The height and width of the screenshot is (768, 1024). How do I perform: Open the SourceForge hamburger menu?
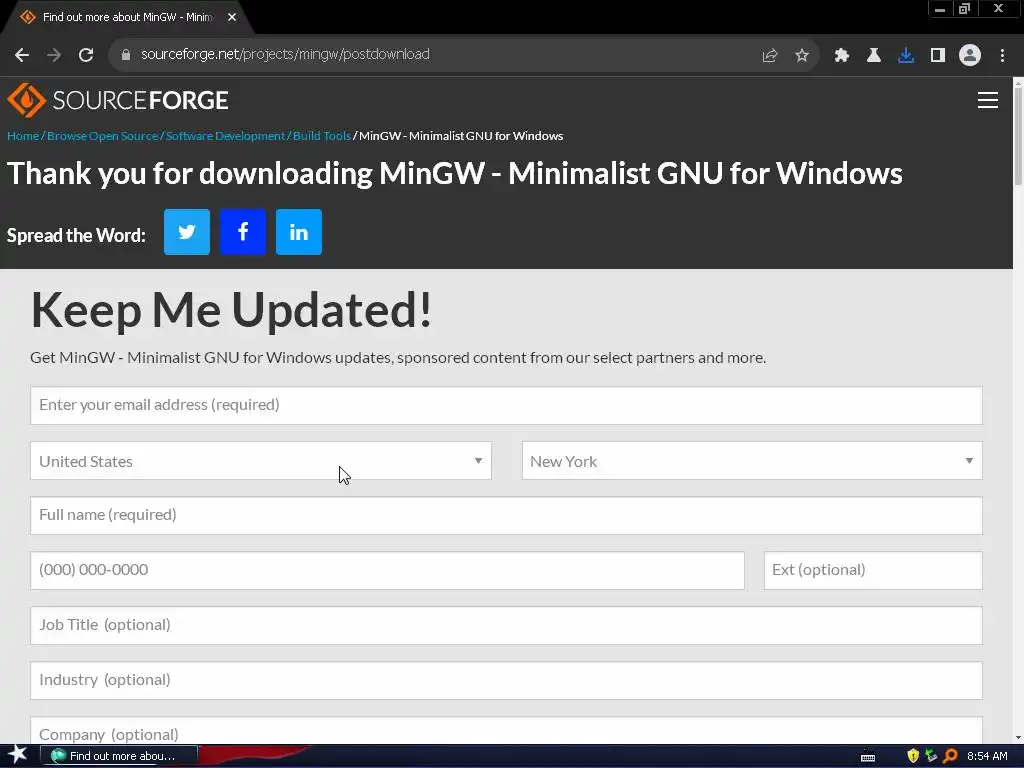click(987, 100)
